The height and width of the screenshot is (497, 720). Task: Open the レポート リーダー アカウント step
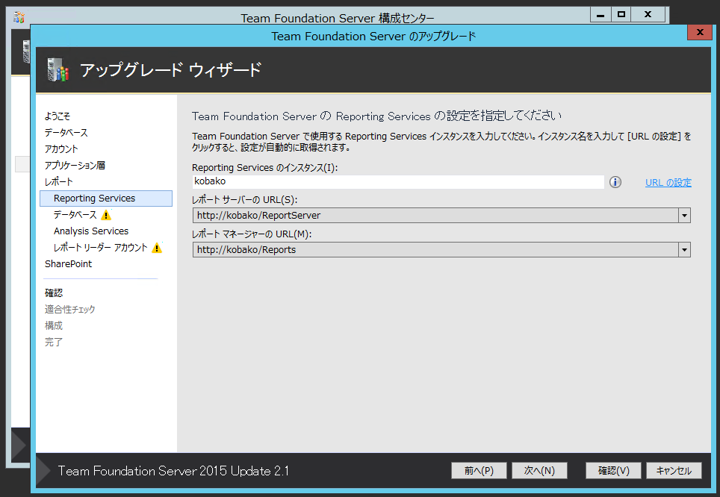[x=101, y=248]
